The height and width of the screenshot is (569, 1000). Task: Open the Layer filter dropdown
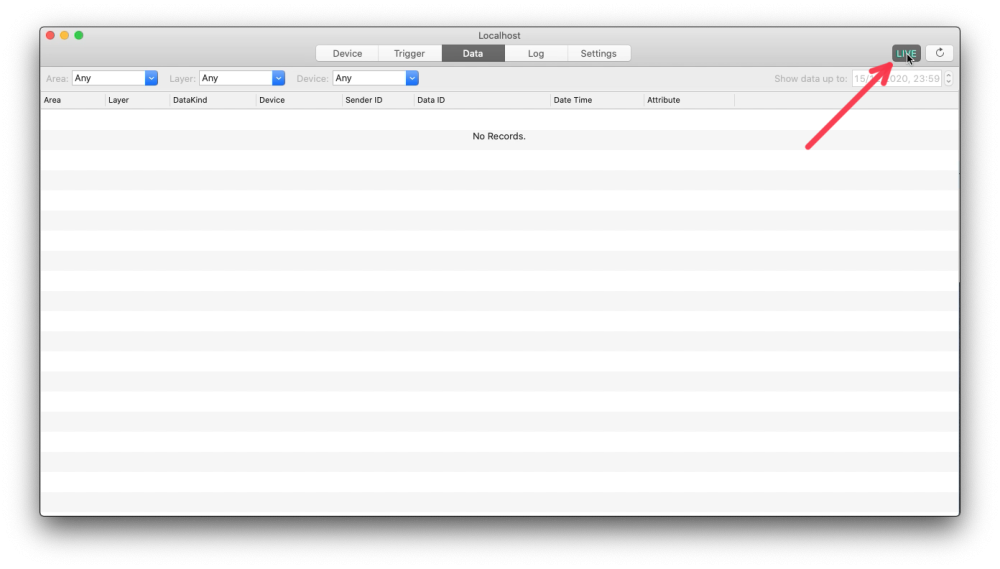pyautogui.click(x=242, y=78)
